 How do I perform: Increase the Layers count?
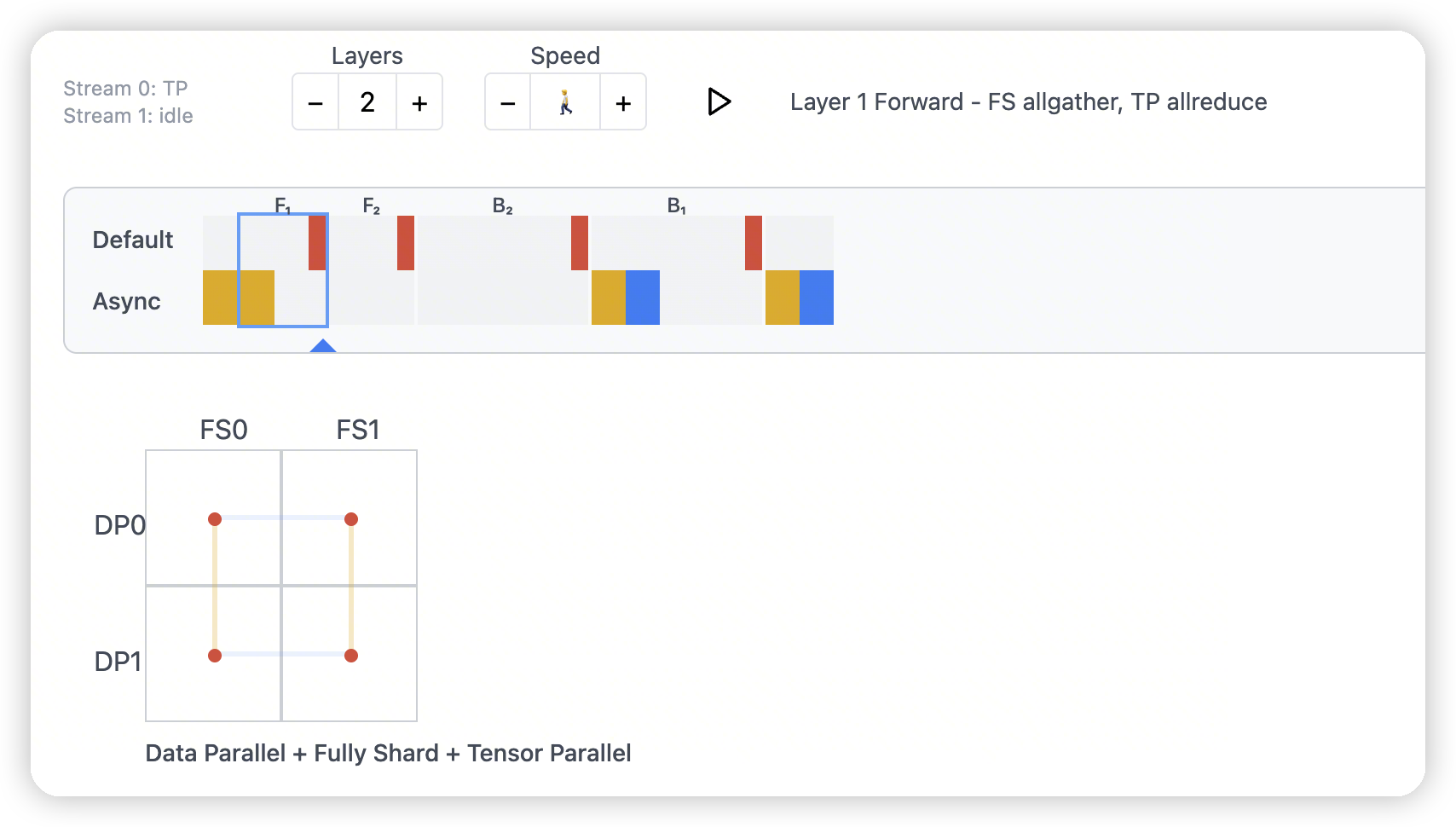(x=419, y=103)
